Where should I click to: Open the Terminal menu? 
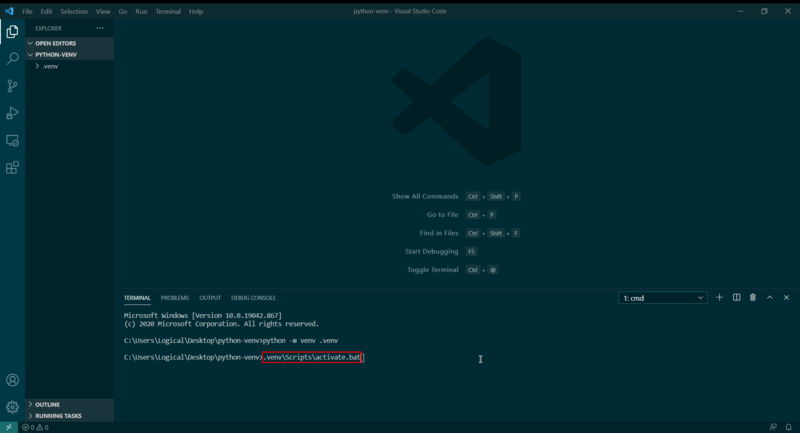point(168,11)
